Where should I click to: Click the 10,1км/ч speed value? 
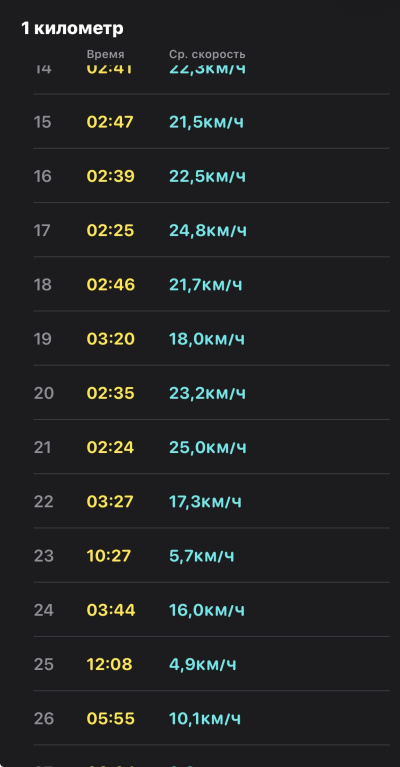point(205,719)
